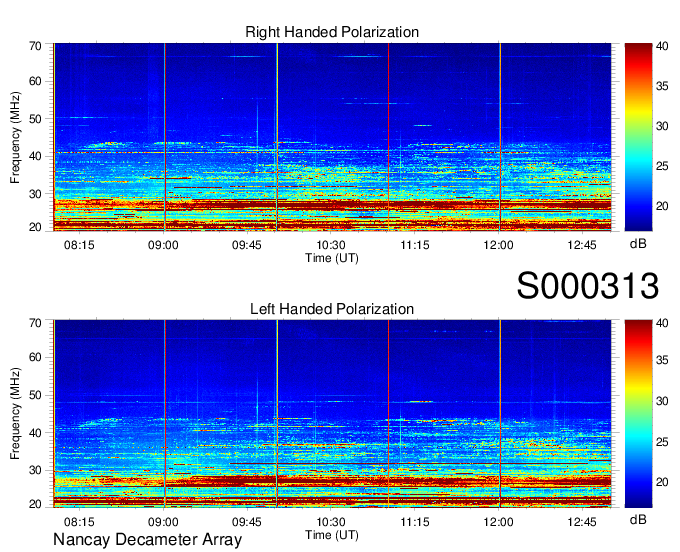Click the 40 MHz tick of the Right Handed plot
Screen dimensions: 680x552
tap(35, 156)
